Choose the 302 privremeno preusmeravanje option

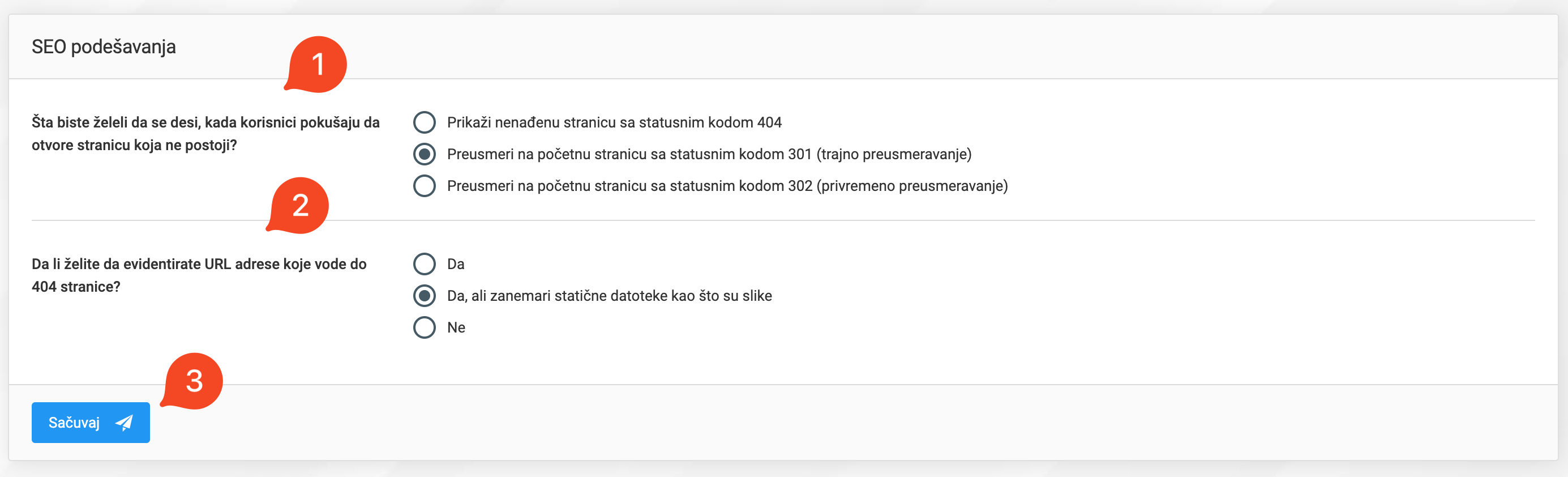424,186
